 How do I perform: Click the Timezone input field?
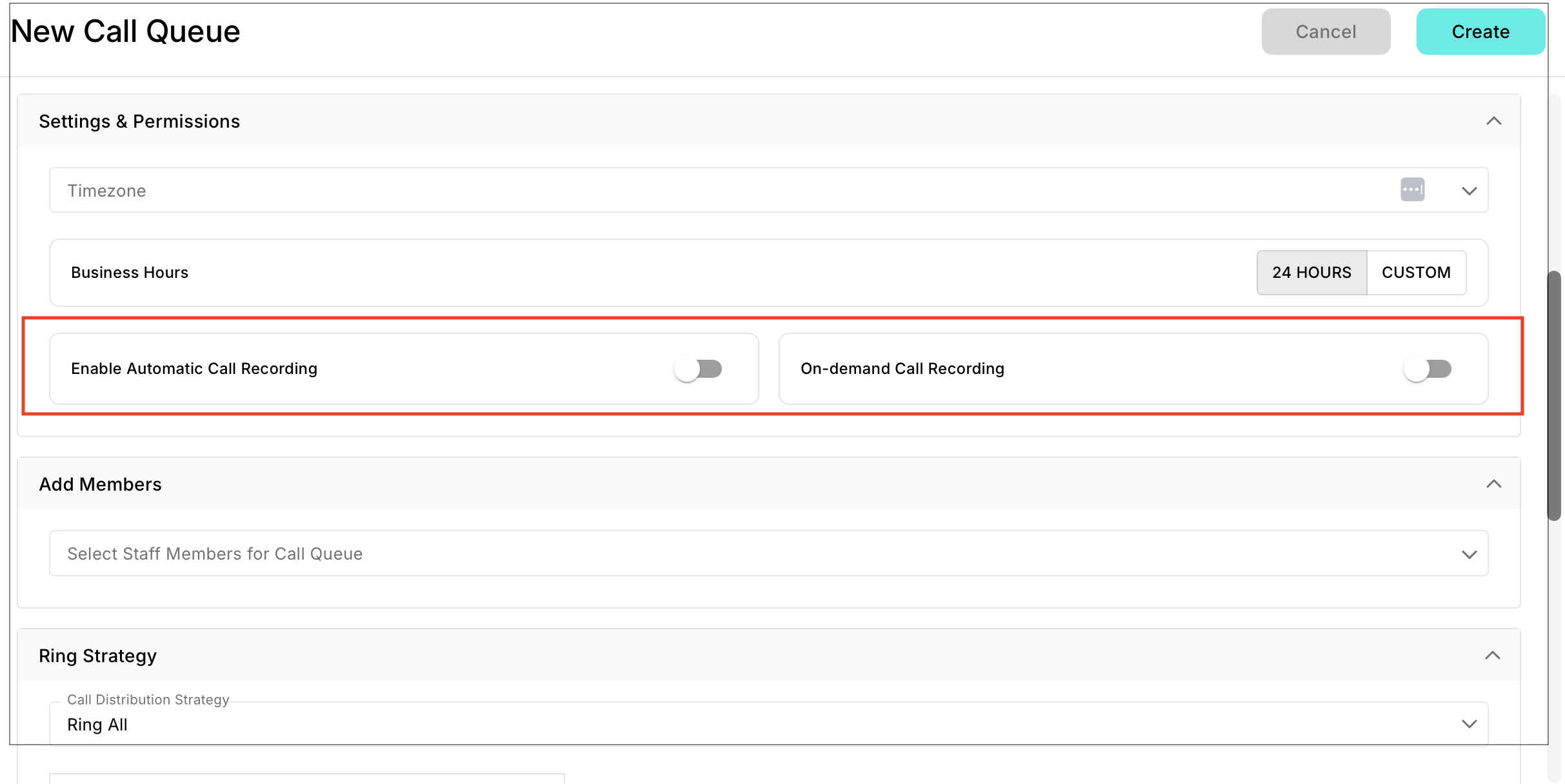(x=710, y=191)
